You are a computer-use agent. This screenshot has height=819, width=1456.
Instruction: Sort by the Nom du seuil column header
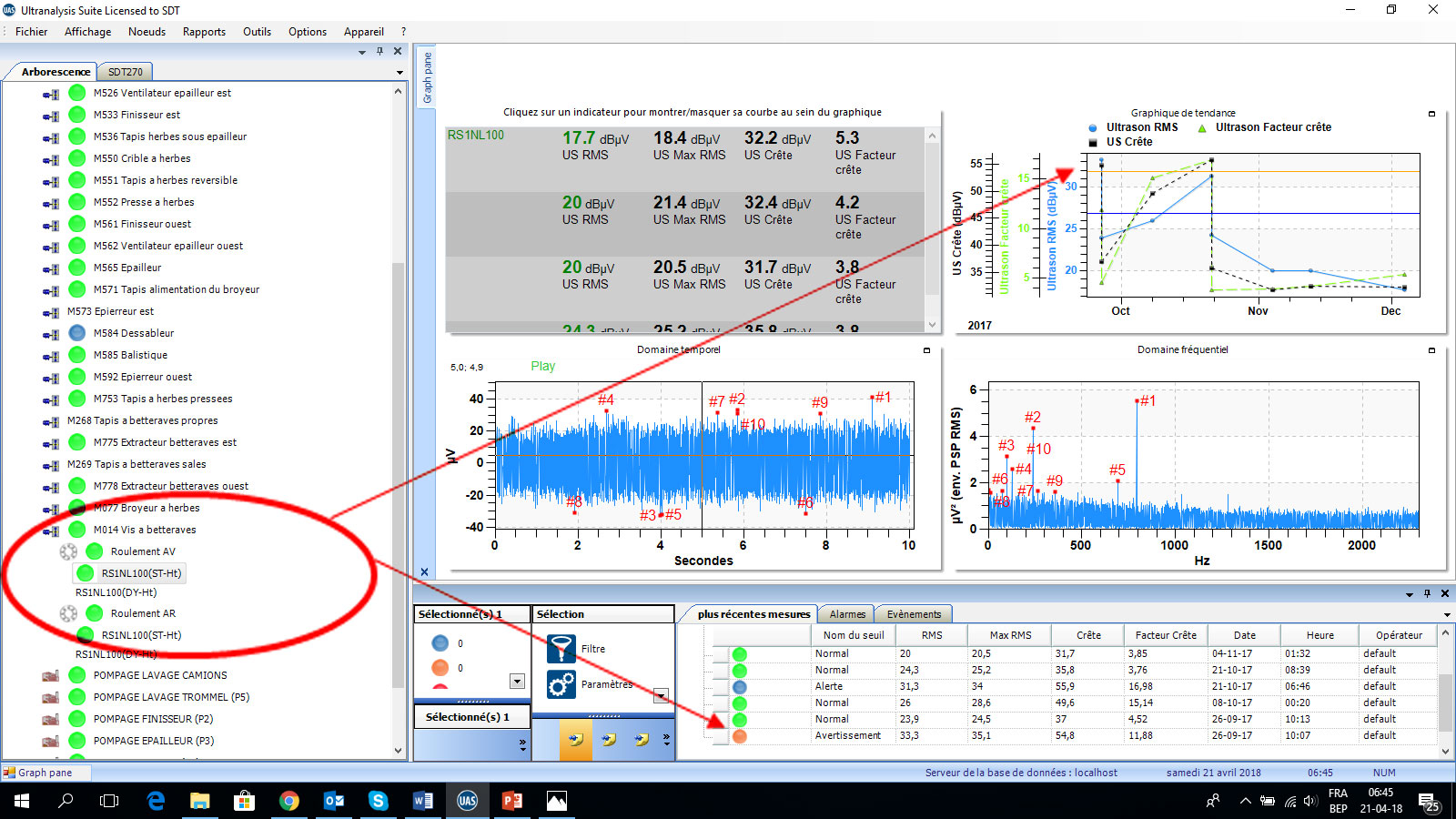(853, 635)
